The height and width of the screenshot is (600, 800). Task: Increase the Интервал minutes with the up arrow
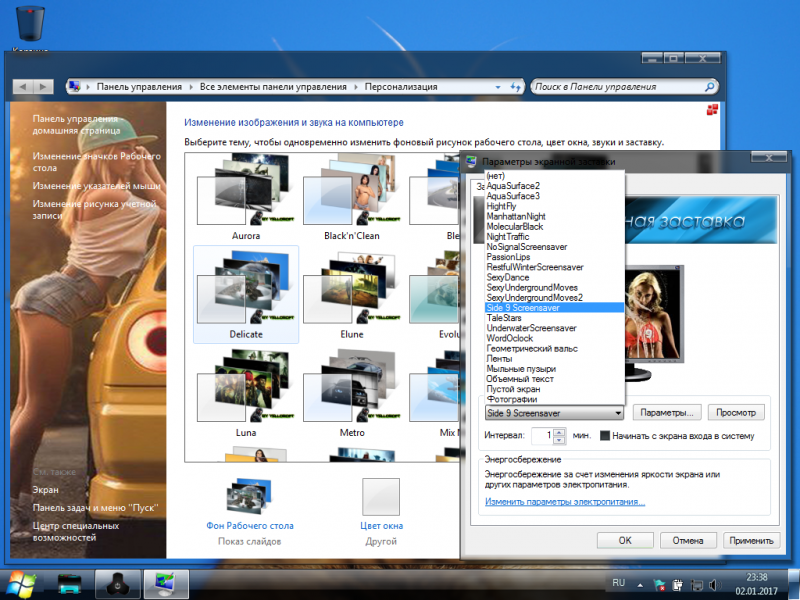(559, 432)
